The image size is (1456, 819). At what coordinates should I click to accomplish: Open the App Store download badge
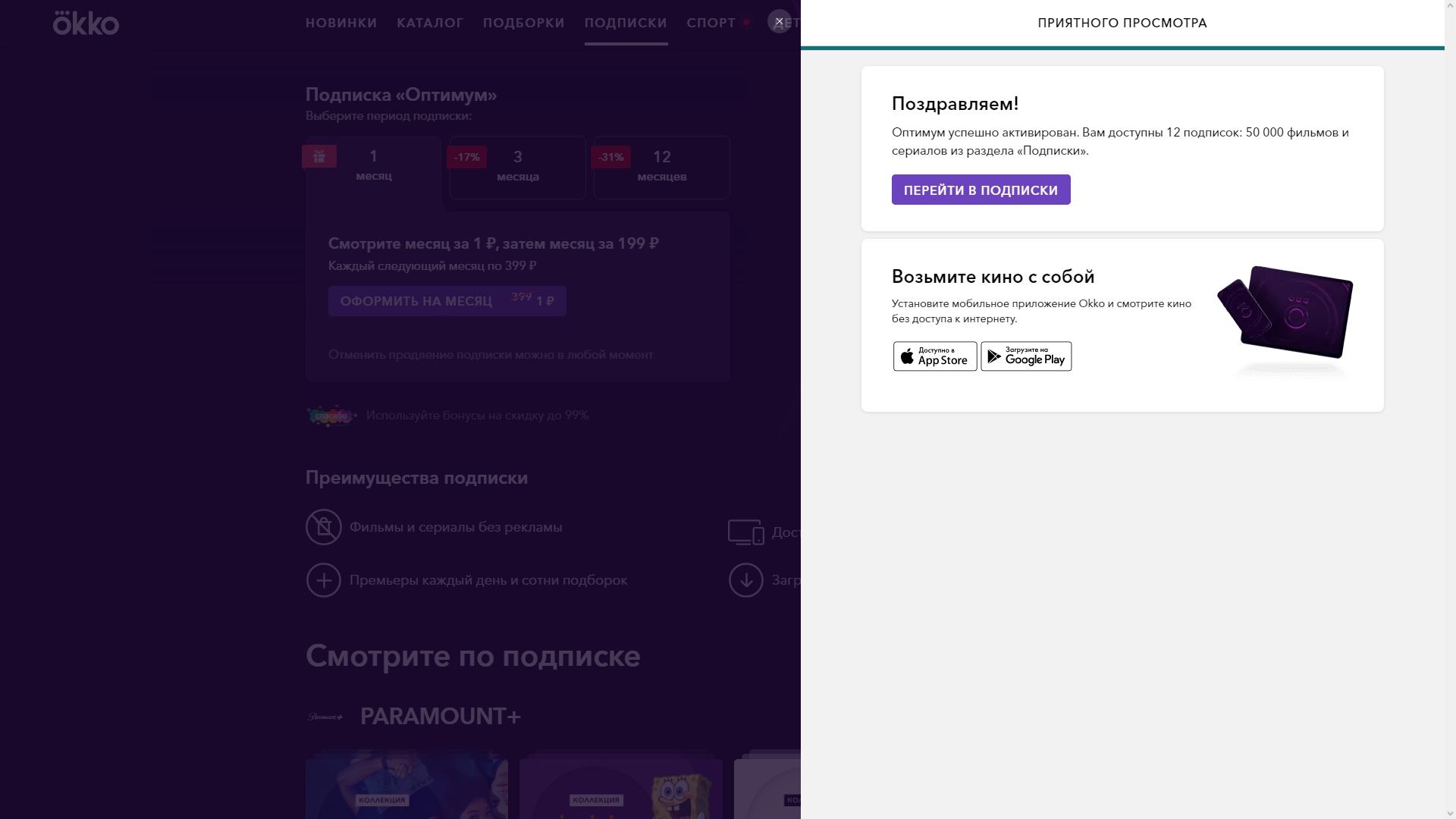tap(935, 356)
